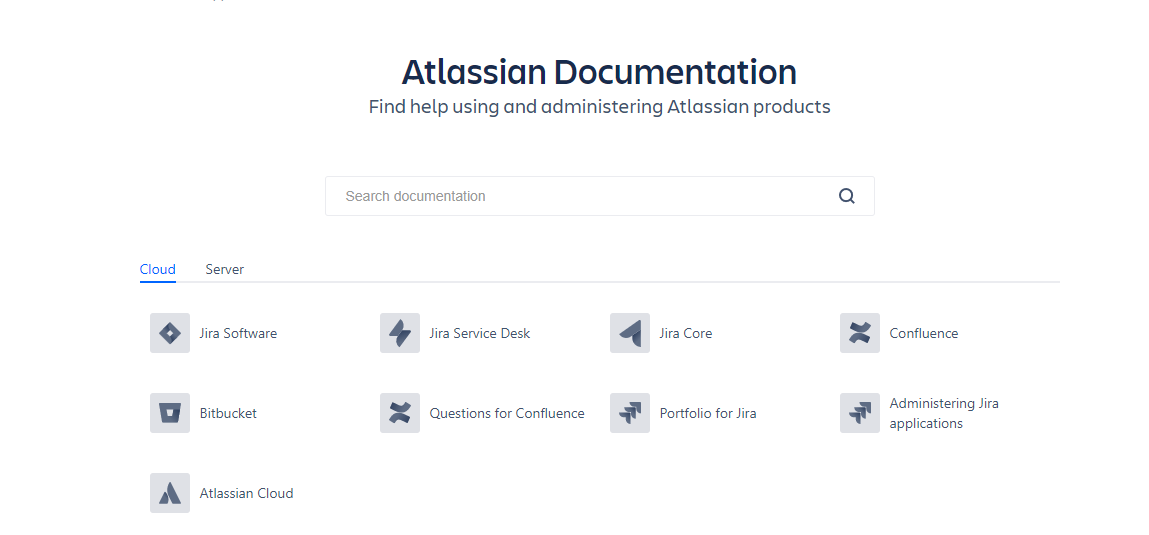Click the Jira Core icon
Screen dimensions: 1149x535
(630, 333)
